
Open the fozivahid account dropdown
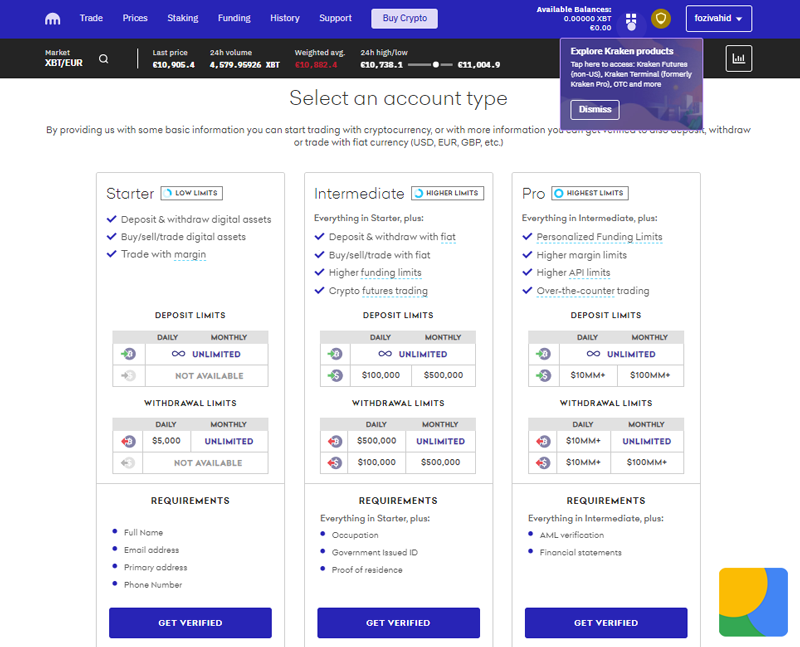point(718,18)
